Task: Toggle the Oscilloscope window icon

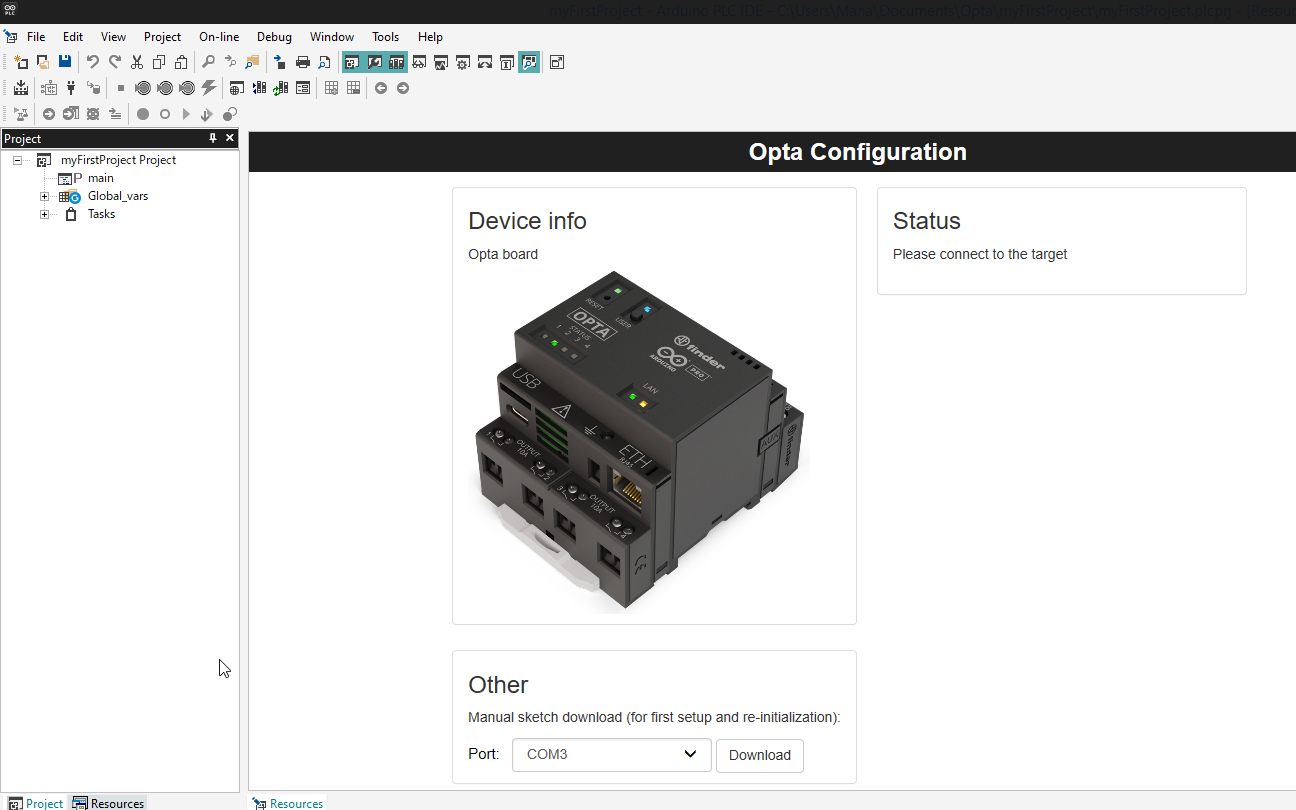Action: (x=441, y=62)
